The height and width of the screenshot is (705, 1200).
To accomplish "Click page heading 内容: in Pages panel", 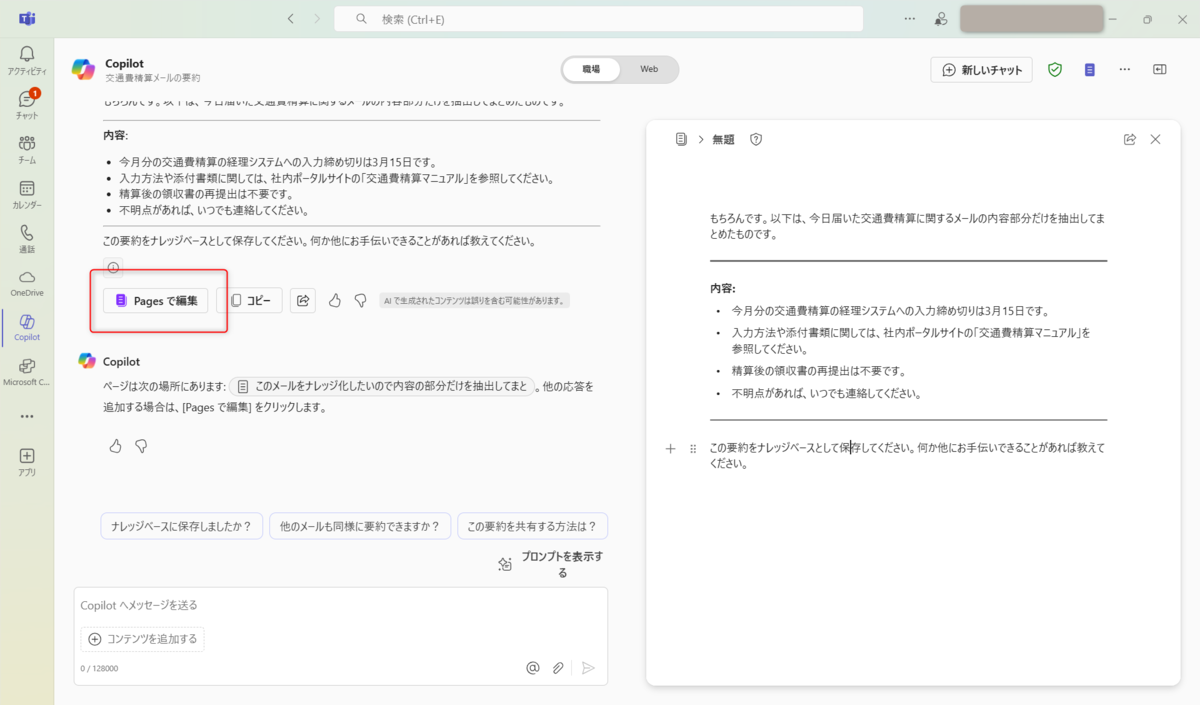I will click(x=722, y=288).
